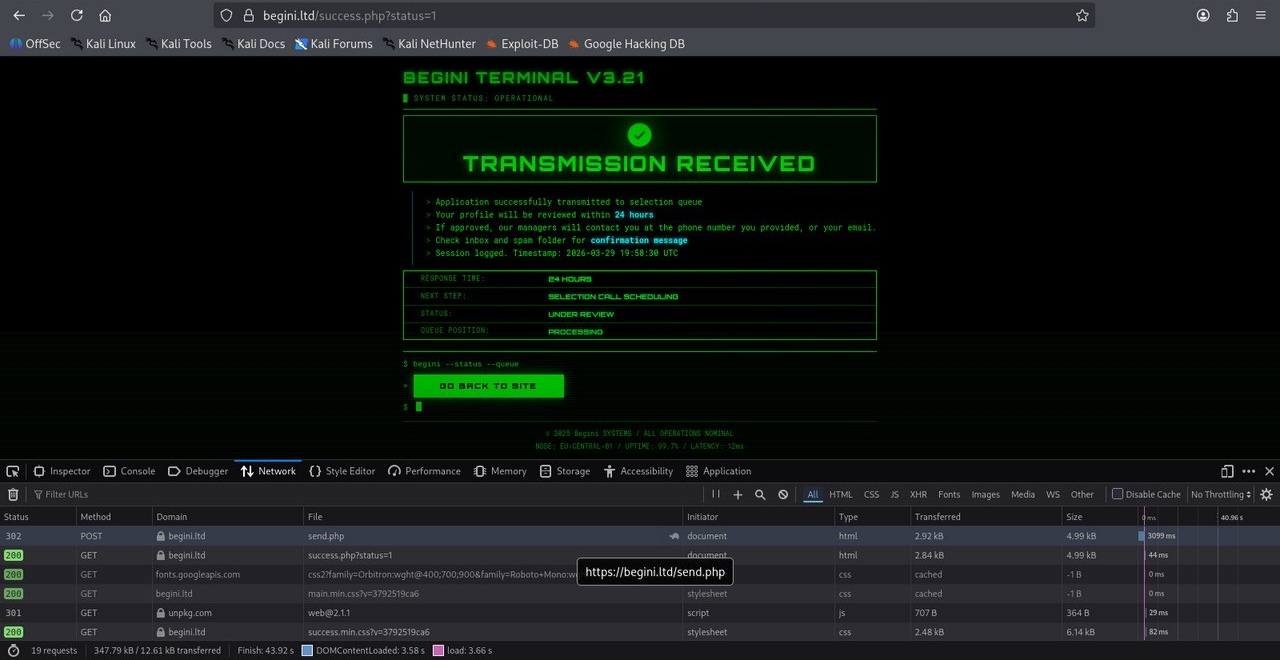Click the browser forward arrow
The height and width of the screenshot is (660, 1280).
(48, 16)
